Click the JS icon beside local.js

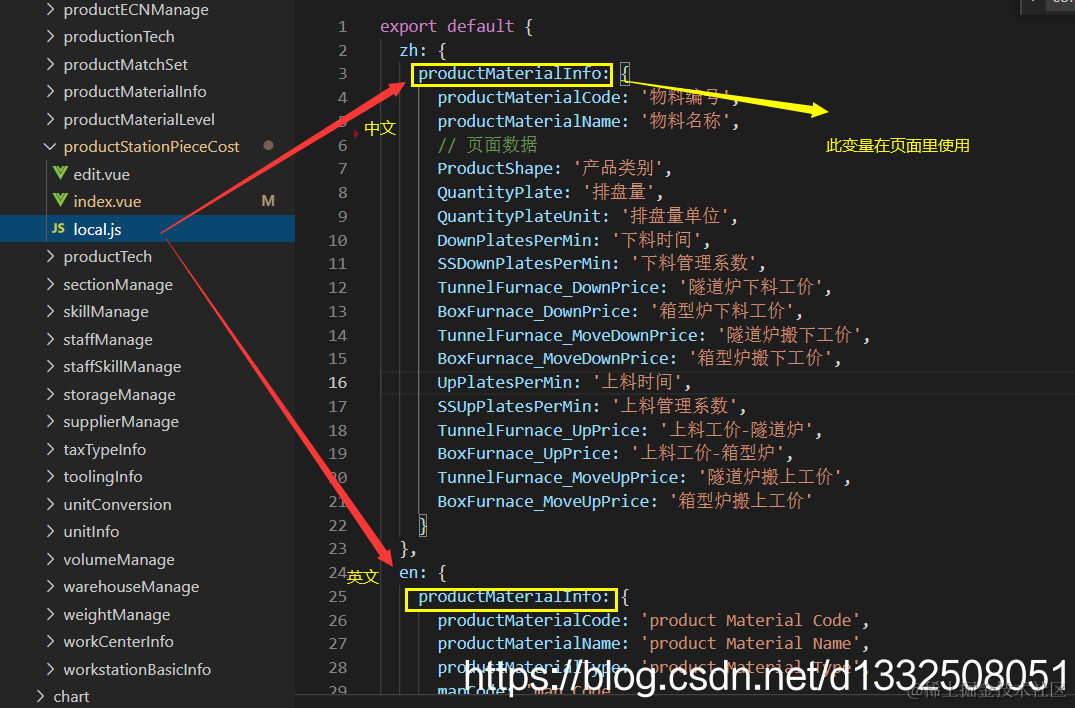click(59, 228)
